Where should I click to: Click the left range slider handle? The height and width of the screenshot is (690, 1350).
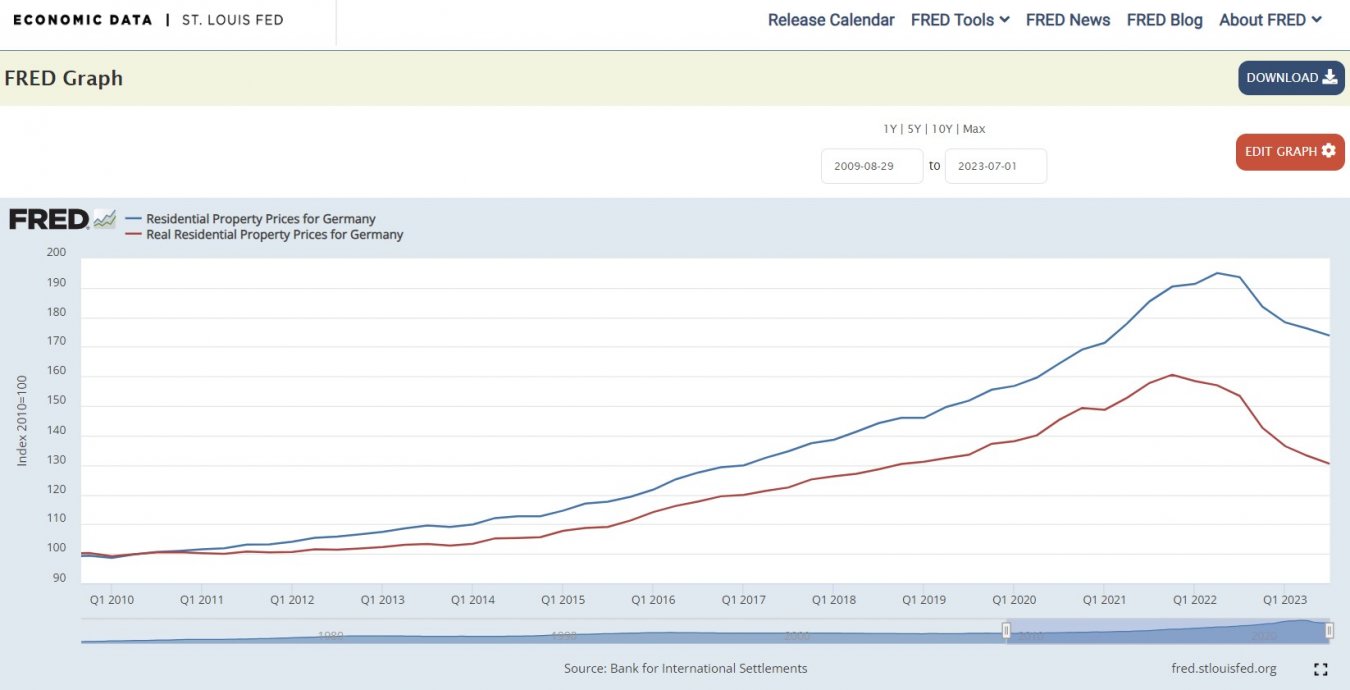[1007, 630]
